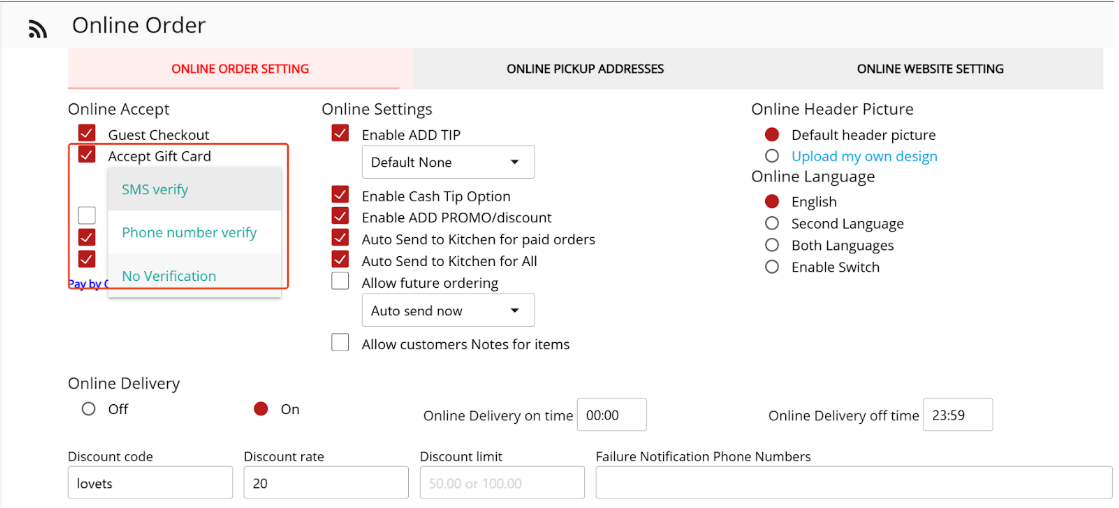This screenshot has height=508, width=1119.
Task: Click the Upload my own design link
Action: (x=864, y=156)
